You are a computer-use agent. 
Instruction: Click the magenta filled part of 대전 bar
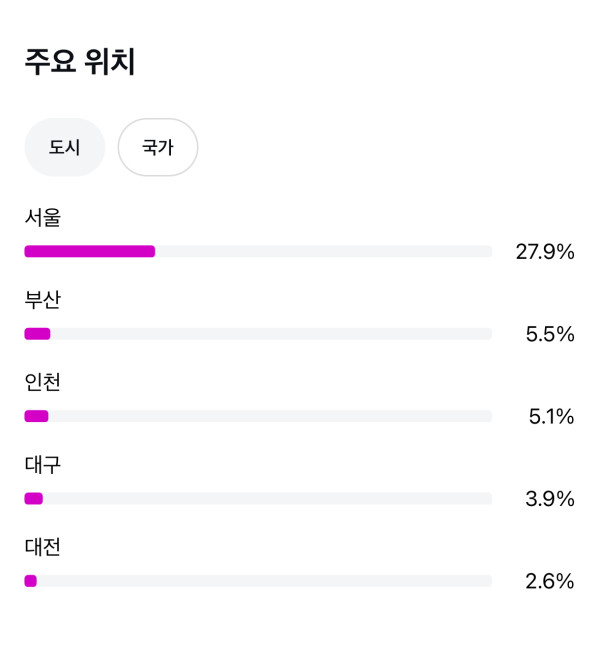[x=31, y=581]
